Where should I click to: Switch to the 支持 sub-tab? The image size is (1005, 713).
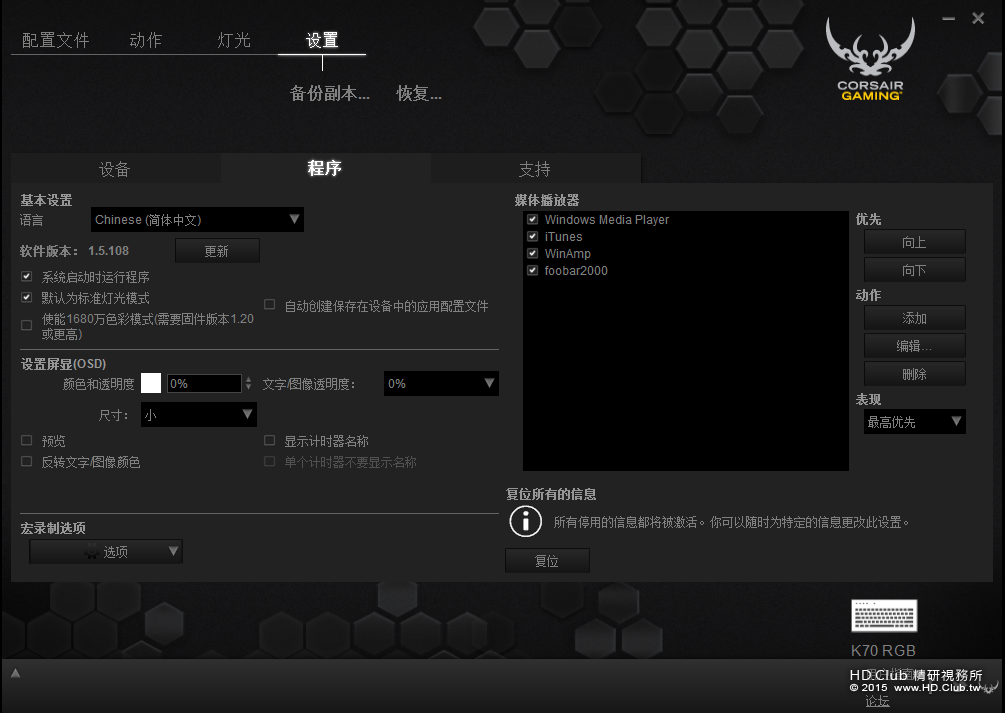[x=535, y=169]
